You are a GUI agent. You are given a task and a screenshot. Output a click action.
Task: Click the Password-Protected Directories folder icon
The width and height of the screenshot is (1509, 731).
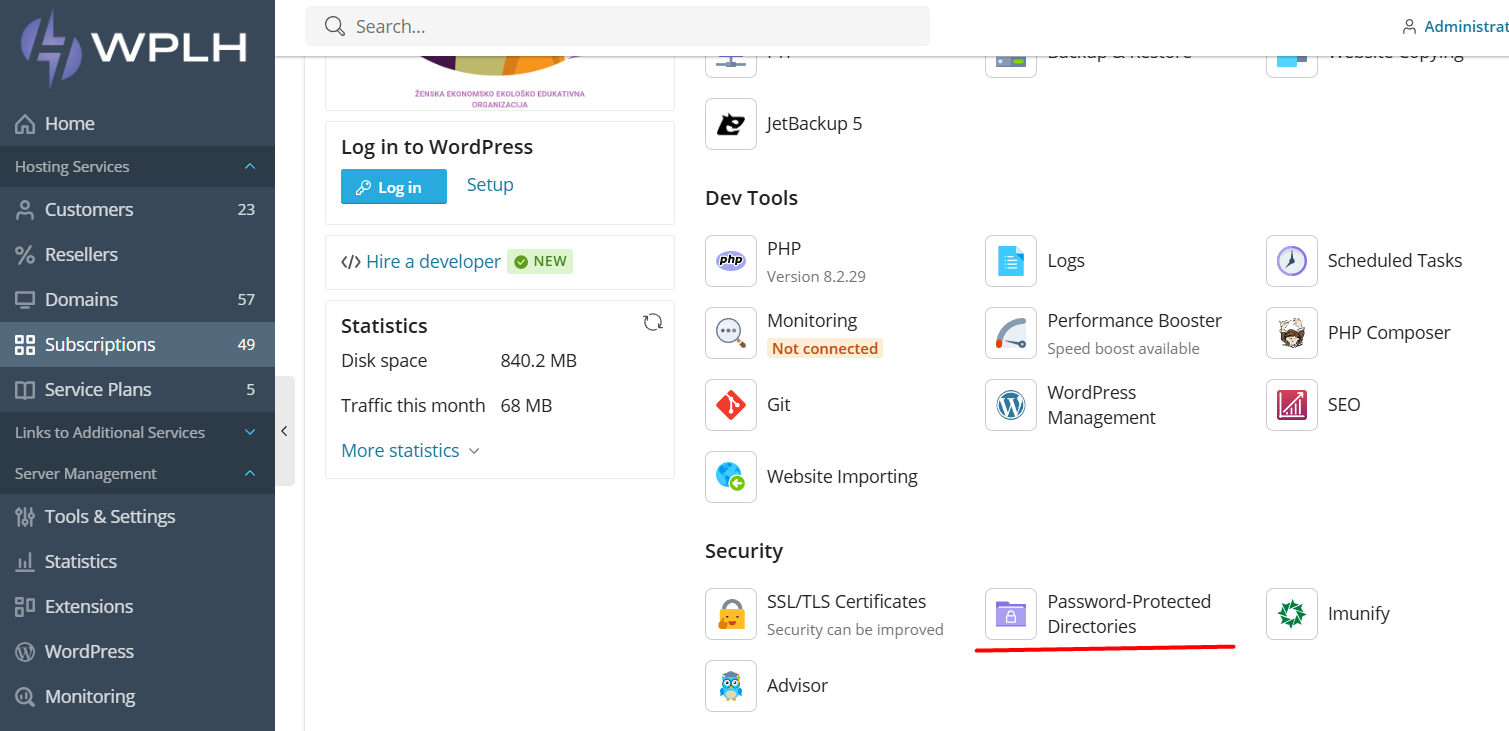1011,614
